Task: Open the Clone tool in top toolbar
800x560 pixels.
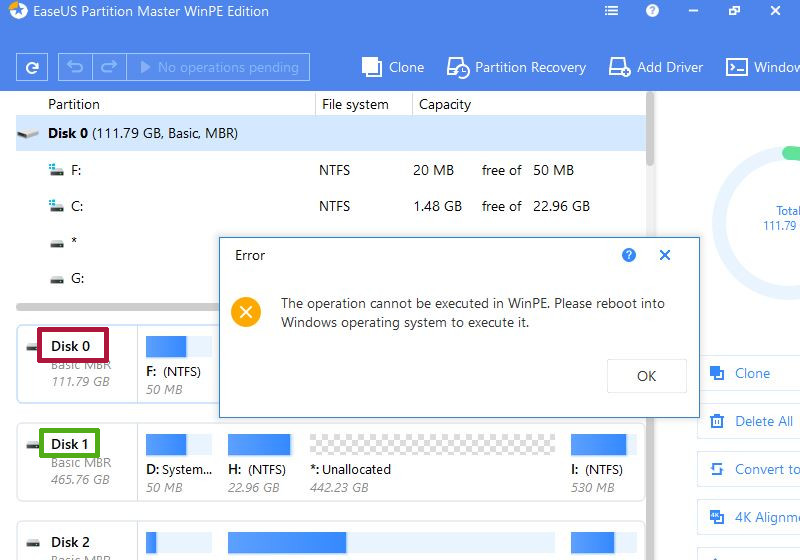Action: click(393, 67)
